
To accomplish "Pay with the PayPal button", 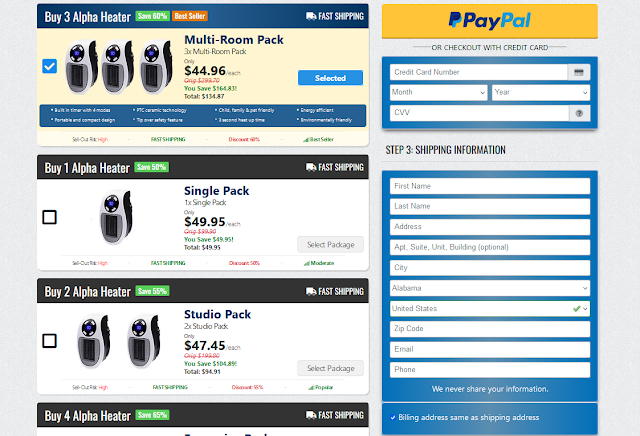I will 490,21.
